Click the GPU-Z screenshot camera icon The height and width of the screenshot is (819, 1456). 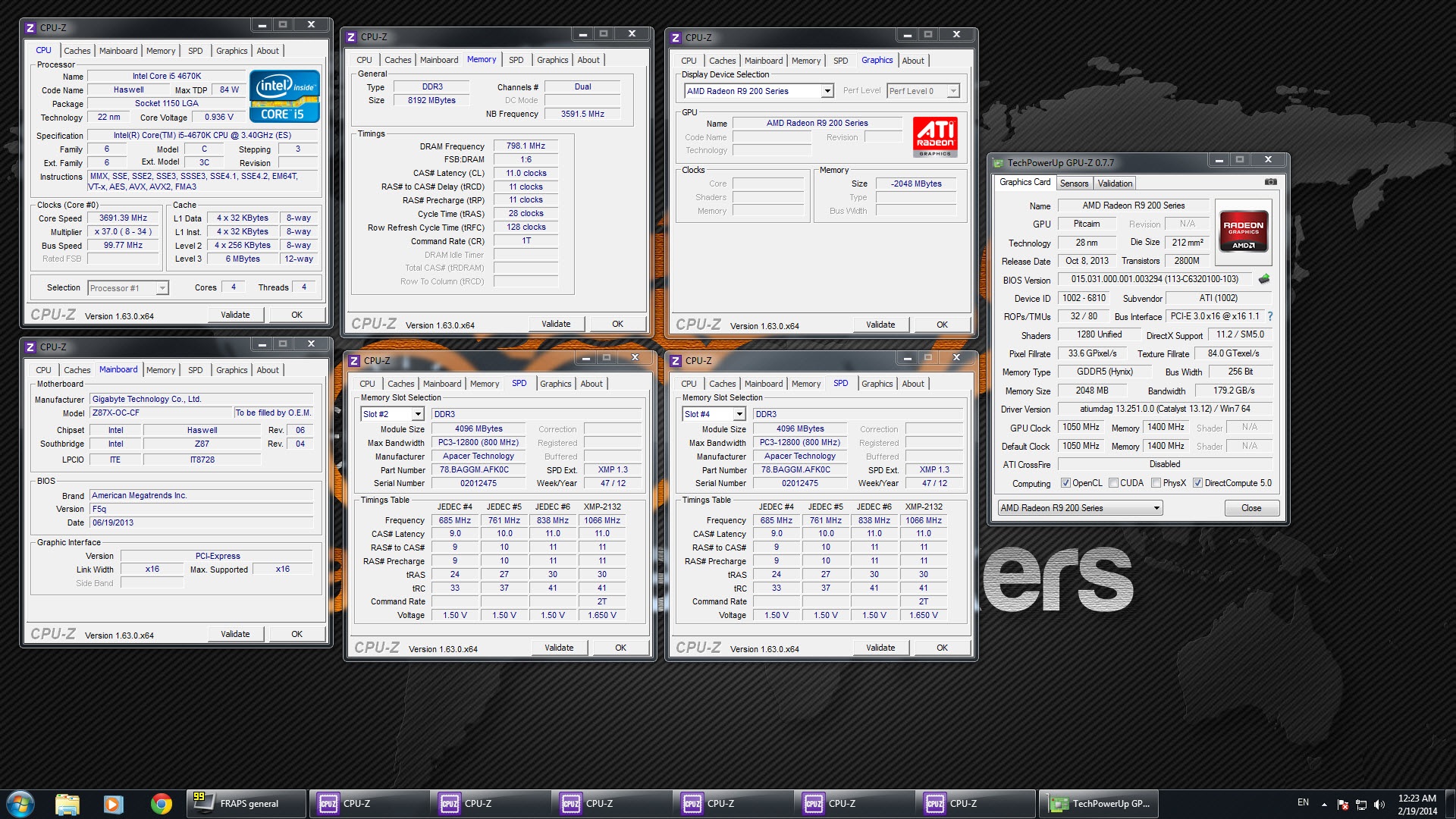tap(1271, 182)
